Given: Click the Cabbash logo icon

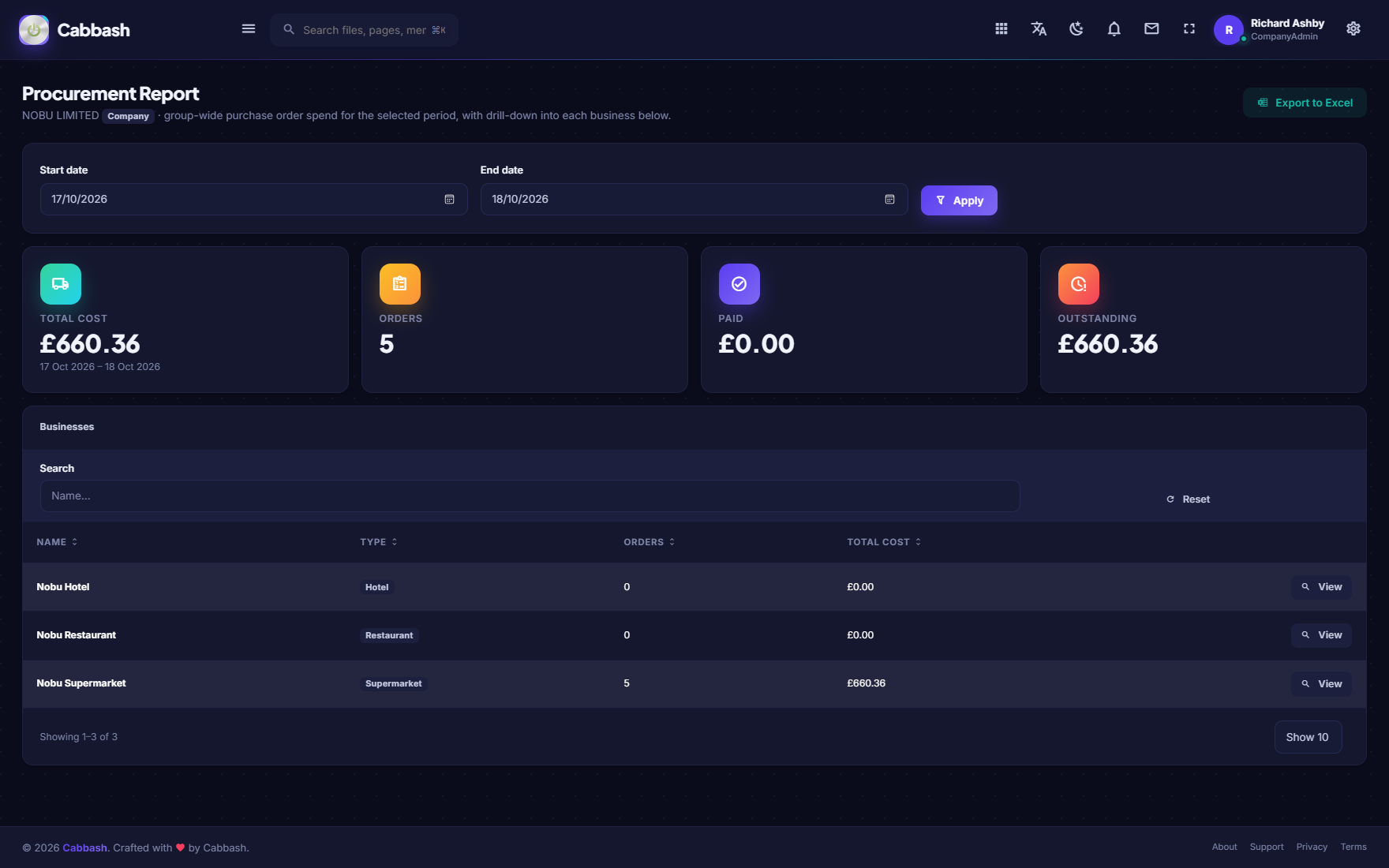Looking at the screenshot, I should [x=34, y=30].
